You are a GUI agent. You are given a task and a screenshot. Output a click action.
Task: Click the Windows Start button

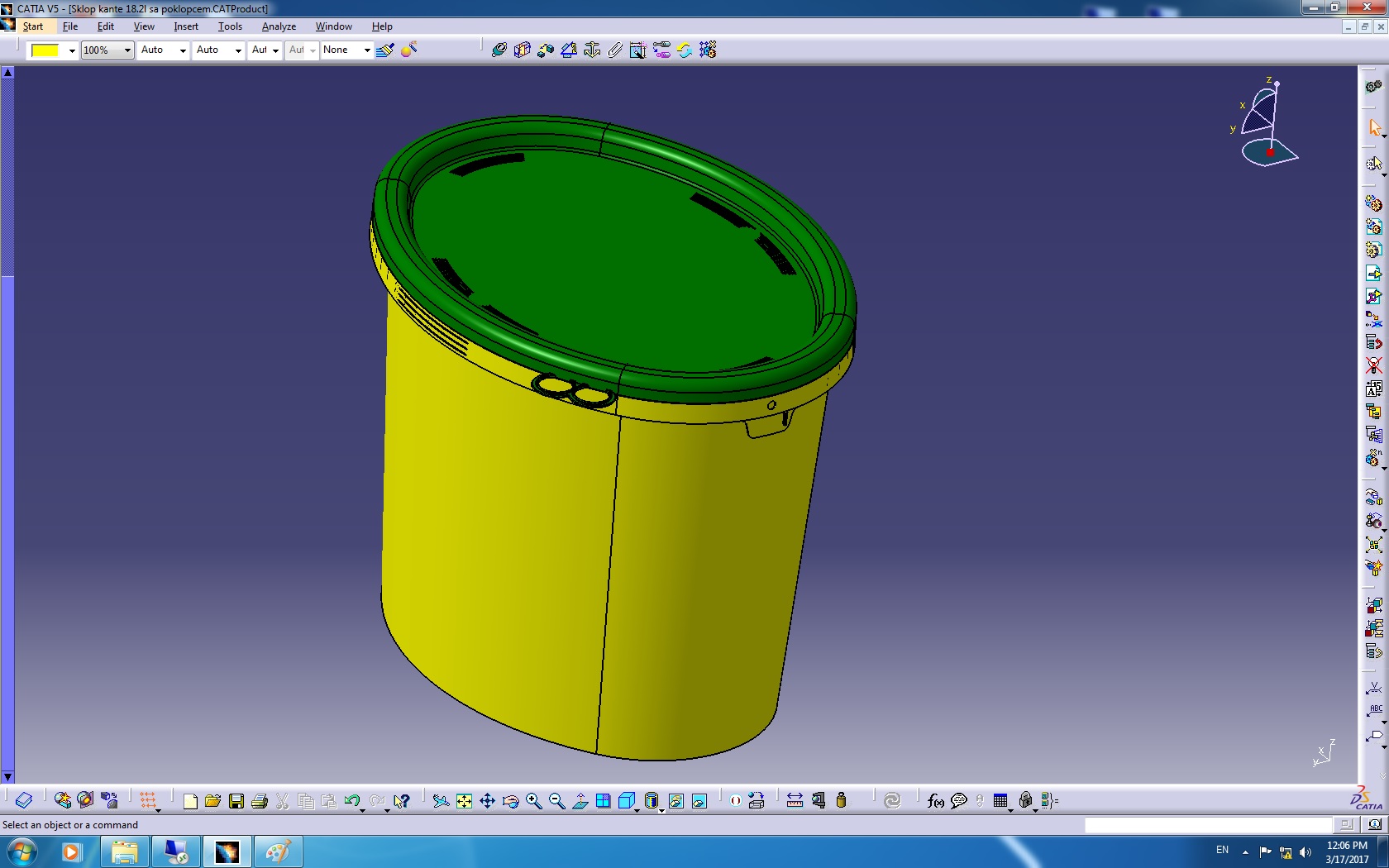[22, 851]
